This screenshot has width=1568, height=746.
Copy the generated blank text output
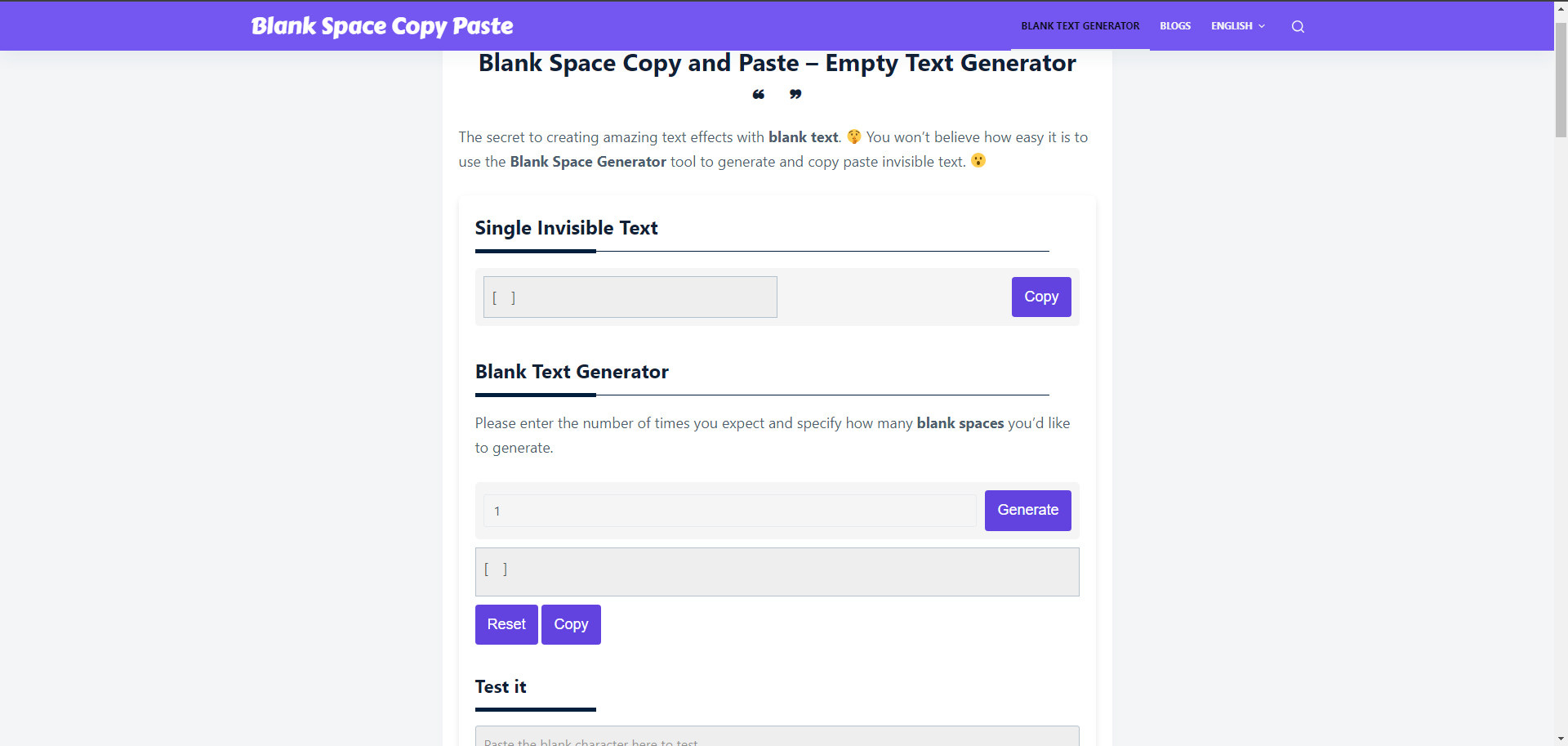click(x=571, y=624)
